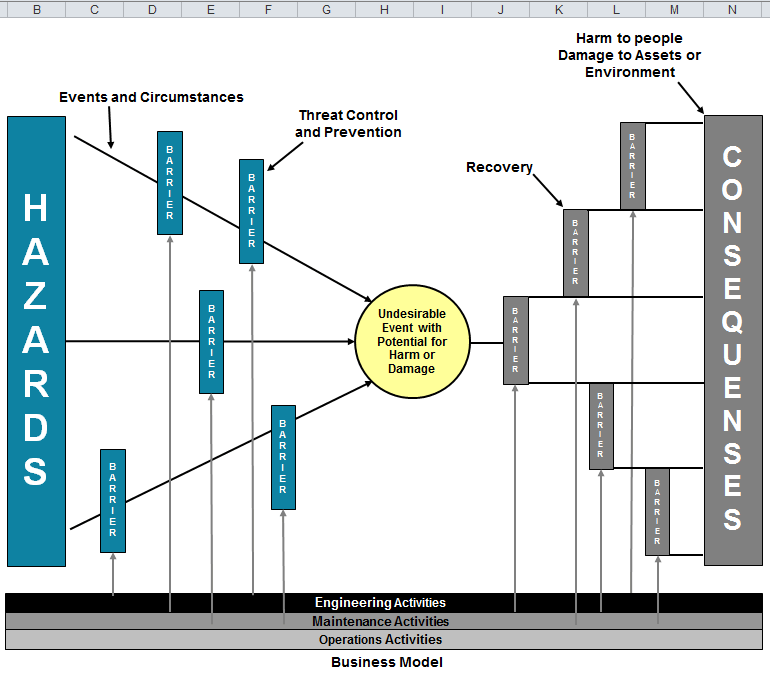Select the topmost gray barrier near CONSEQUENSES
The image size is (770, 675).
tap(632, 166)
